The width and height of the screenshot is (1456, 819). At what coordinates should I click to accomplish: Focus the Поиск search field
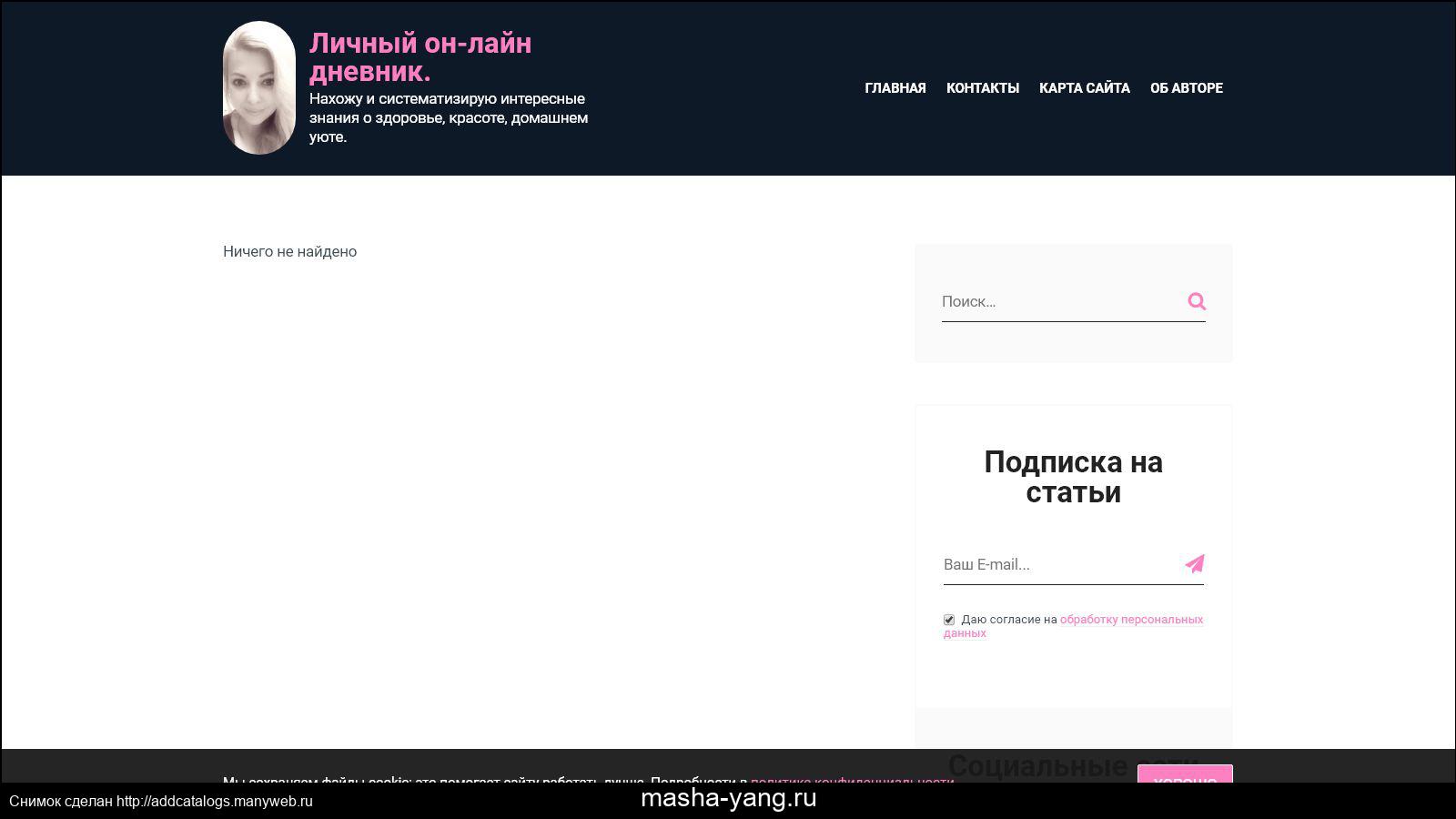tap(1060, 301)
